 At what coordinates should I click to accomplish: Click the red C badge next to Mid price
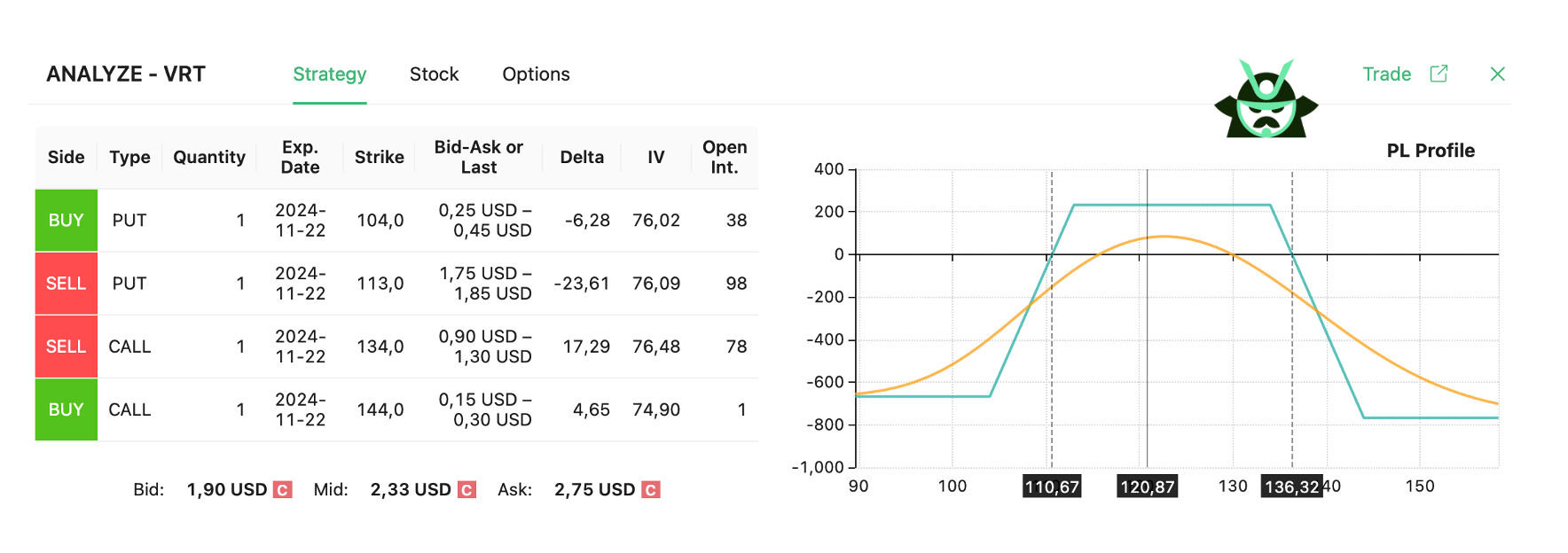pyautogui.click(x=466, y=490)
